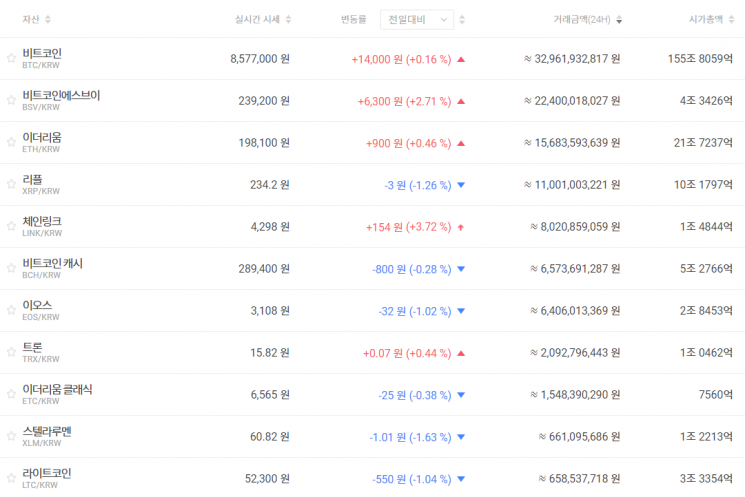
Task: Click the 198,100 원 price
Action: (x=264, y=143)
